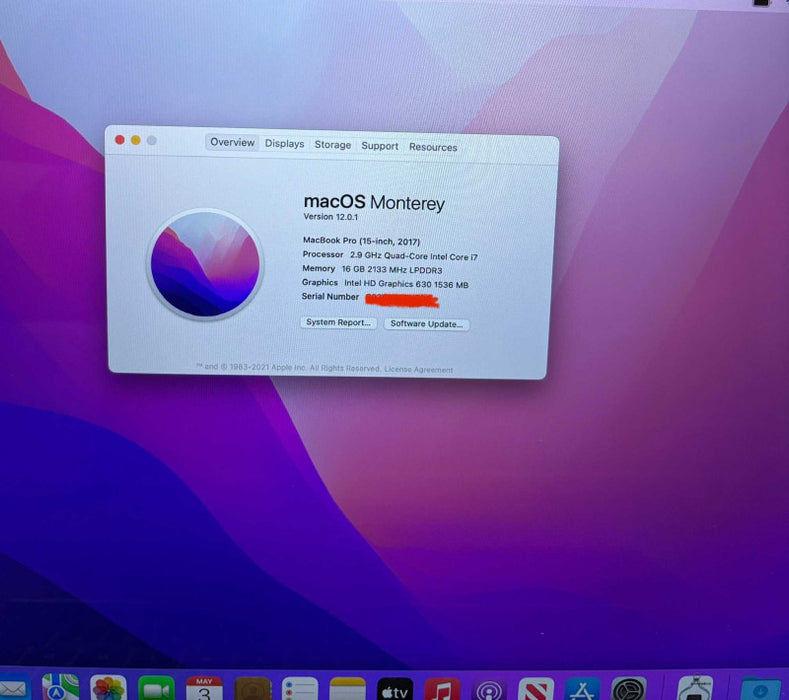
Task: Open the News app in the Dock
Action: click(x=536, y=689)
